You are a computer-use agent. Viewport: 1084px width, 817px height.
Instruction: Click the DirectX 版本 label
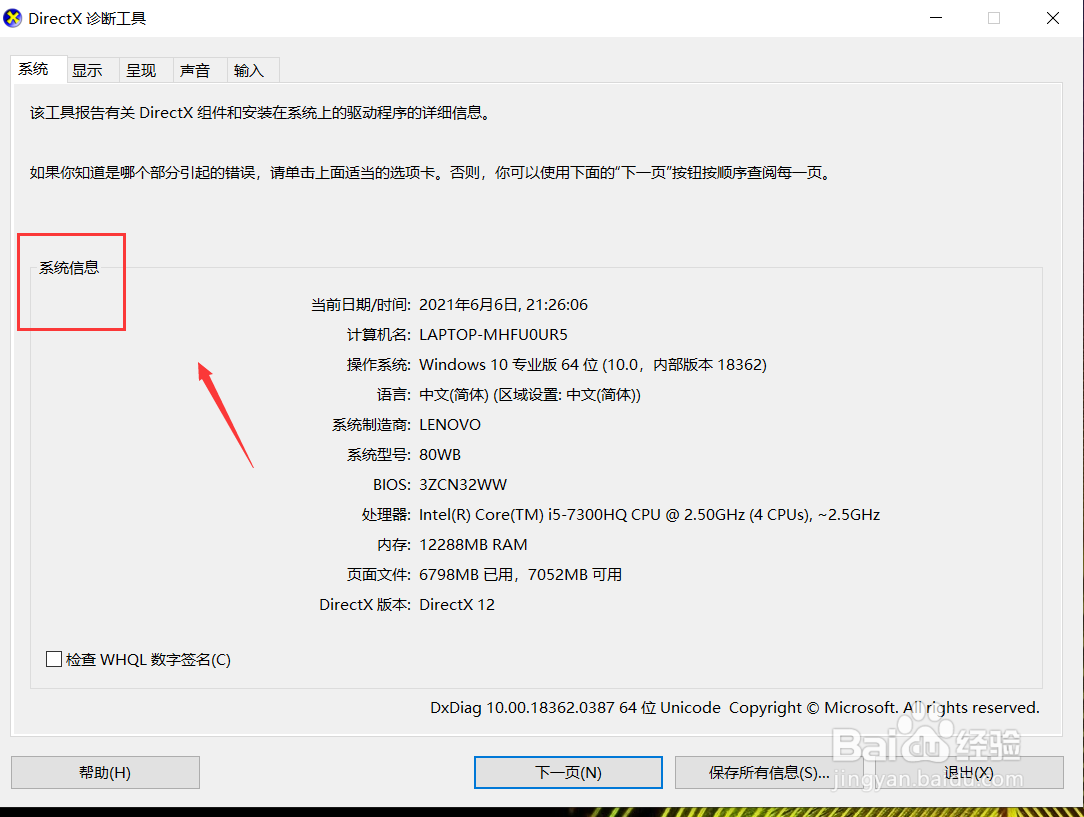(365, 605)
